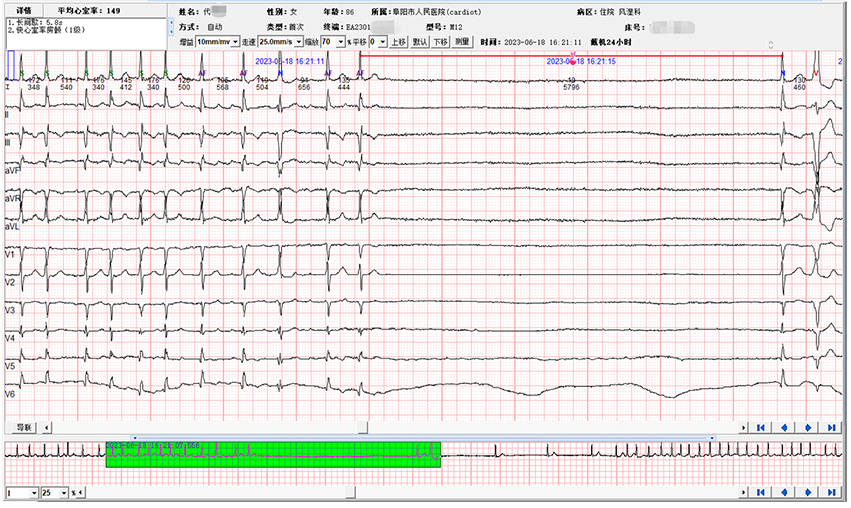Go to next page in main ECG view
This screenshot has height=508, width=851.
(x=808, y=428)
